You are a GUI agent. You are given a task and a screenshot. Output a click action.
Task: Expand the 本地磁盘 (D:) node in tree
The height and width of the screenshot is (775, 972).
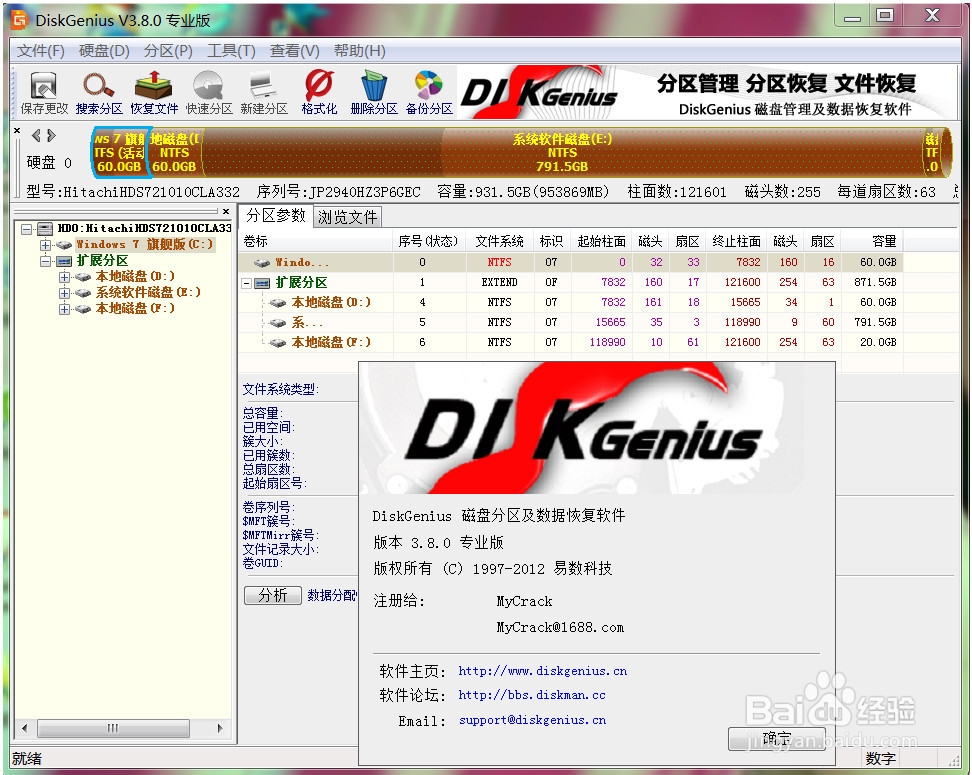pyautogui.click(x=64, y=277)
